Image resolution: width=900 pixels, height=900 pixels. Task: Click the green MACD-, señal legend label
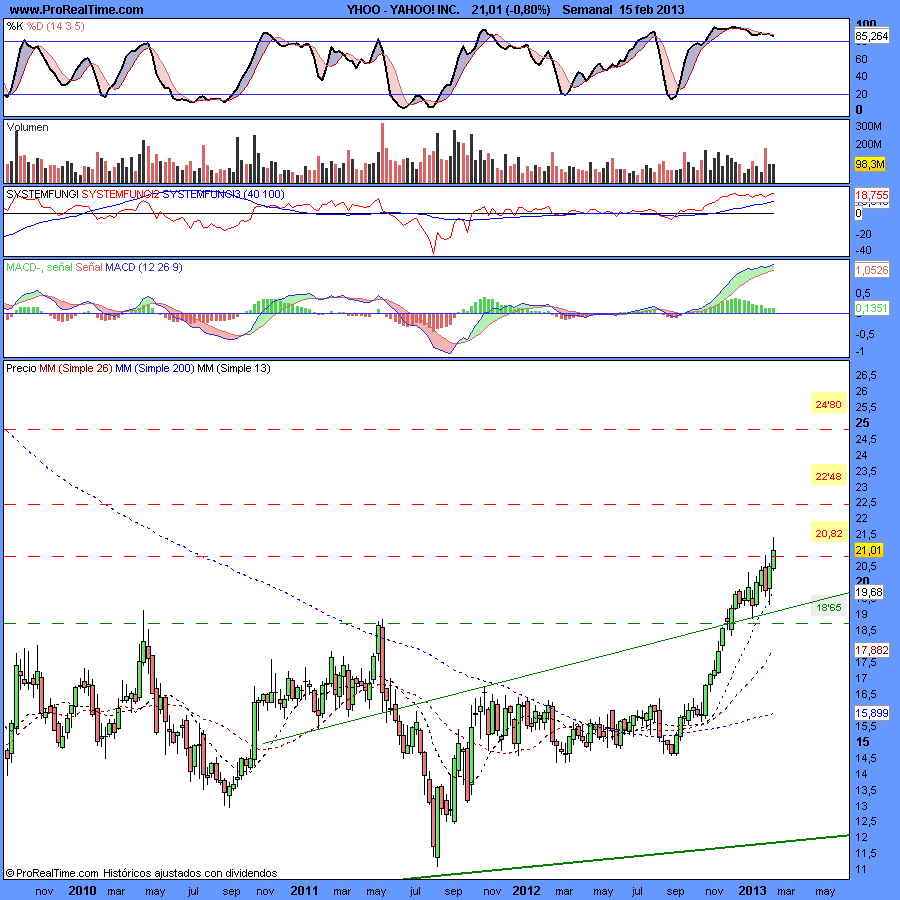[x=40, y=267]
